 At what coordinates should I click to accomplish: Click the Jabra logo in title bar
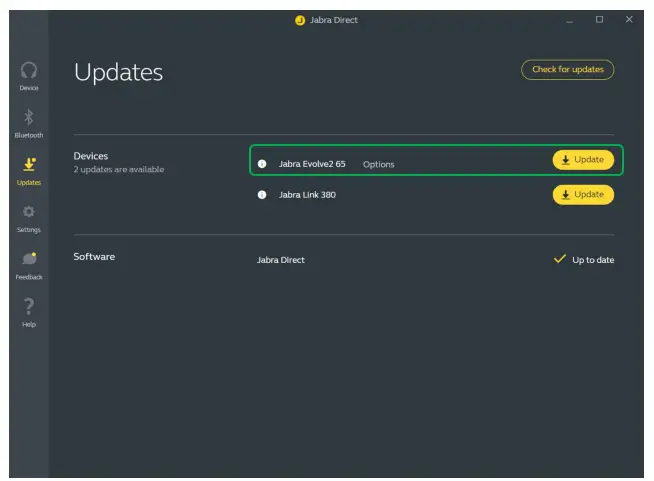[300, 20]
